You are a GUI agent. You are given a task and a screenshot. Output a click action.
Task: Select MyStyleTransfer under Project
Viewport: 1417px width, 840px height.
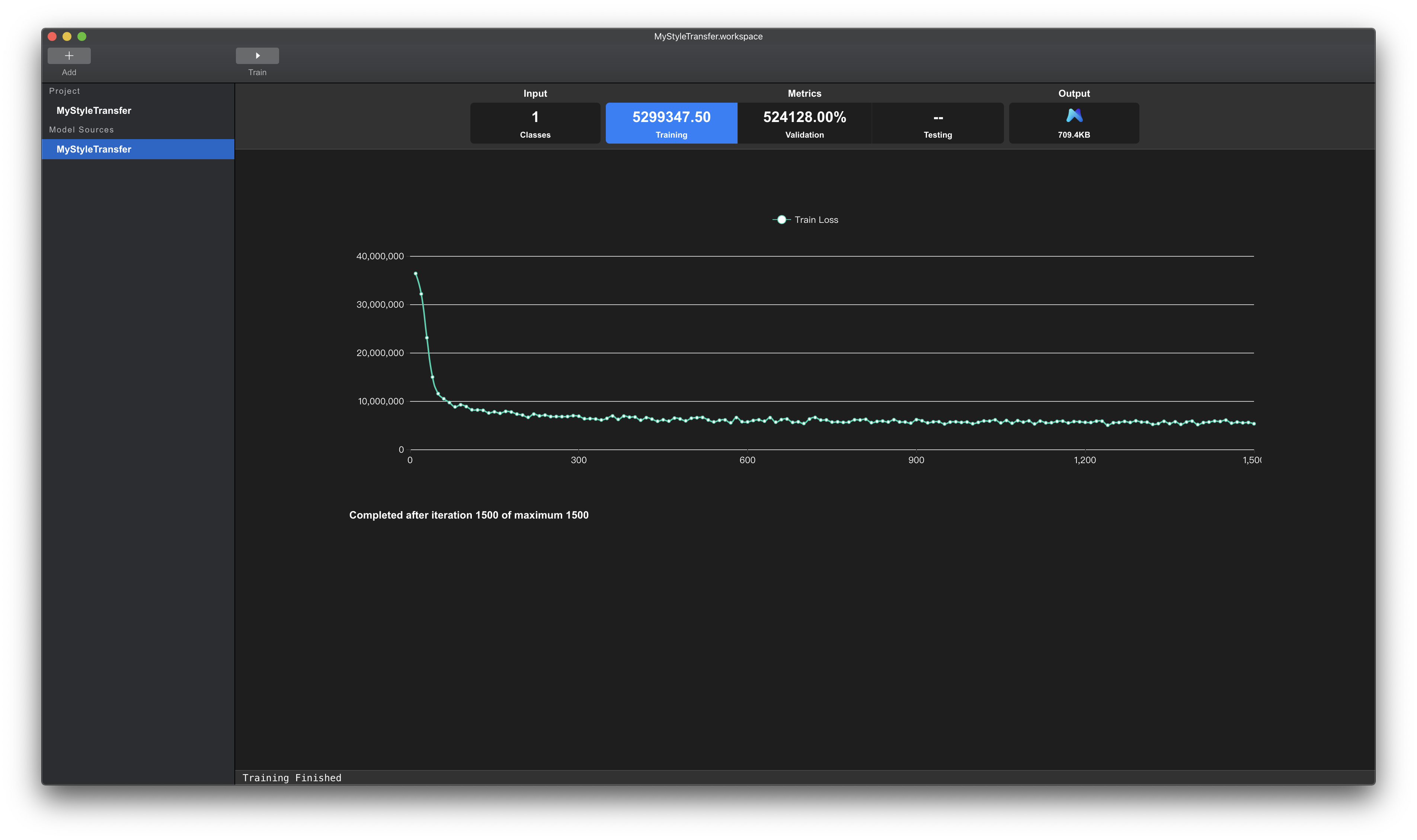tap(94, 110)
